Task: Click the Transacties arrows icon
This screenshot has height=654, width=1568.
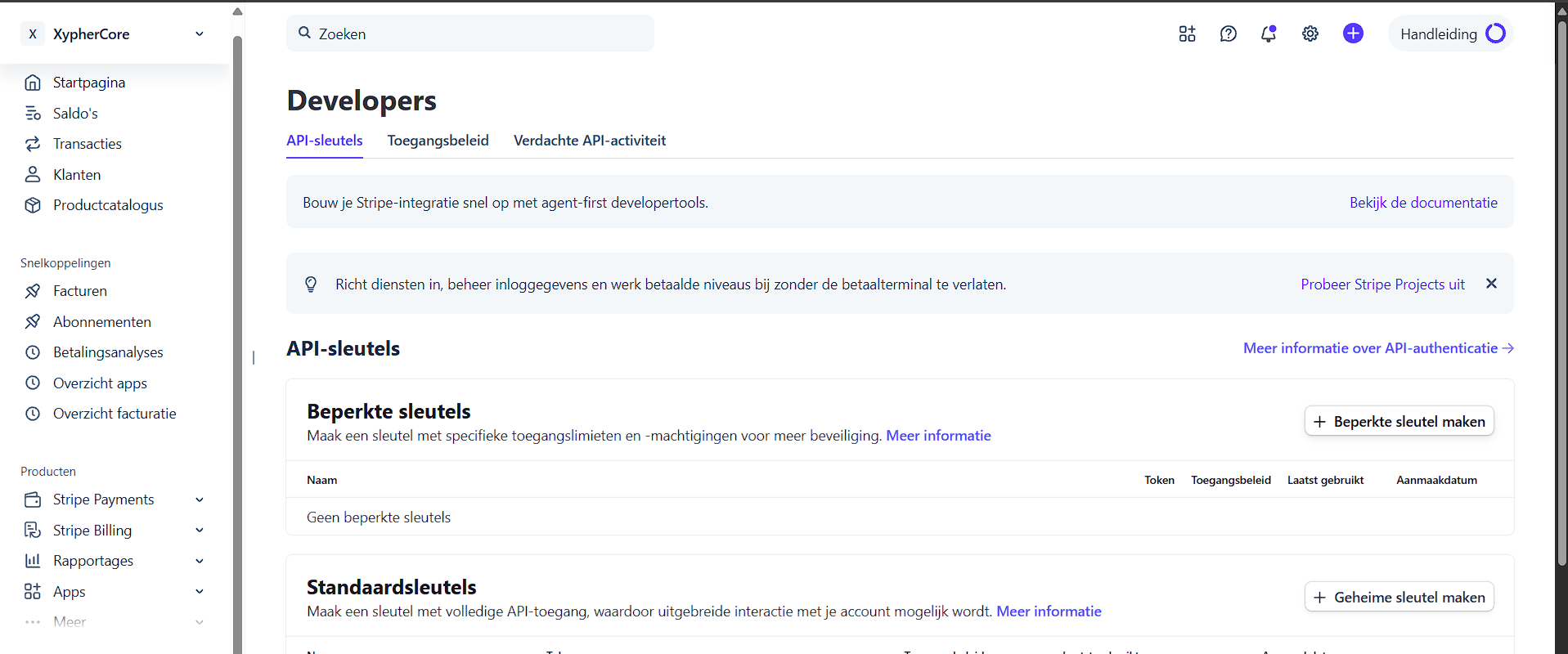Action: [x=33, y=144]
